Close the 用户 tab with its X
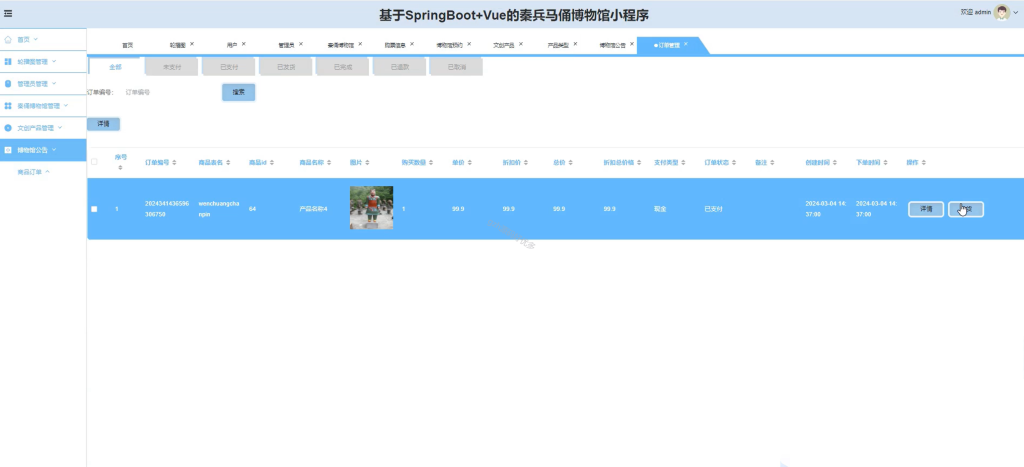 [x=244, y=44]
